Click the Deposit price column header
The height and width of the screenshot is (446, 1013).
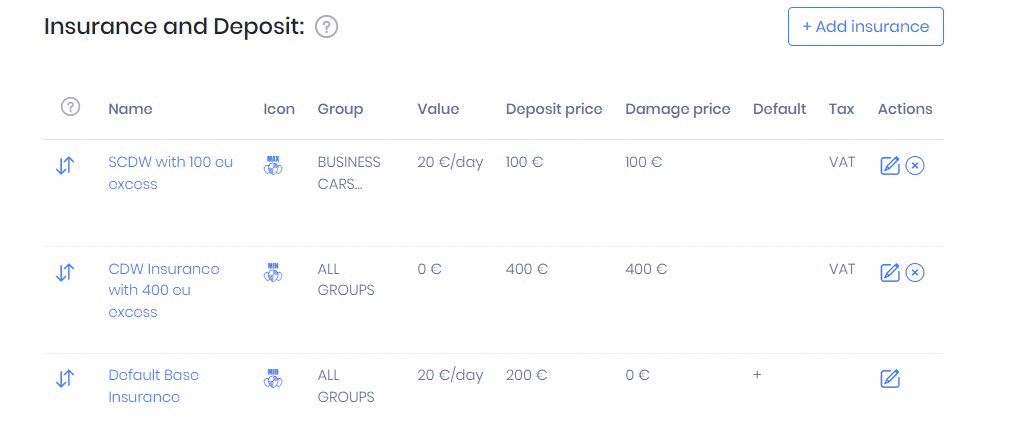554,109
